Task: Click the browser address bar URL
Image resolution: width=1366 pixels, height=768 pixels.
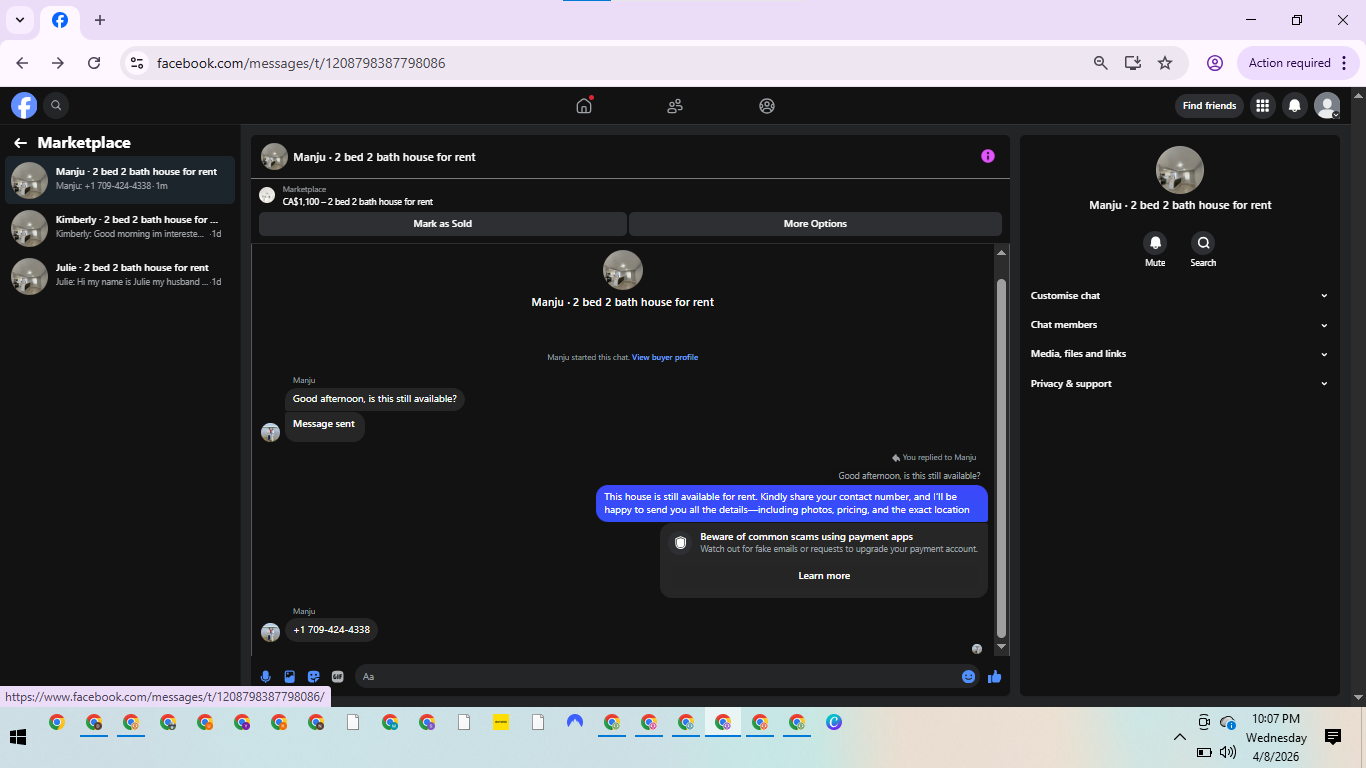Action: (x=301, y=63)
